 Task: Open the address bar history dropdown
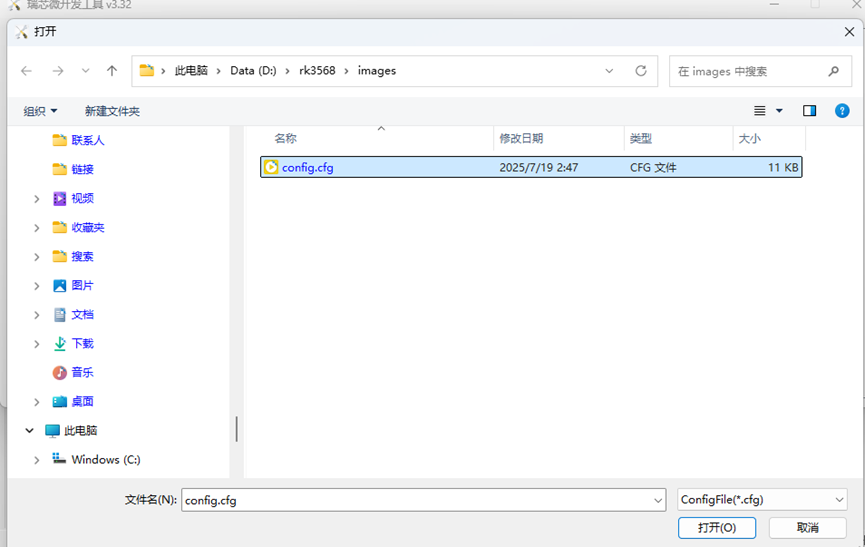tap(609, 71)
